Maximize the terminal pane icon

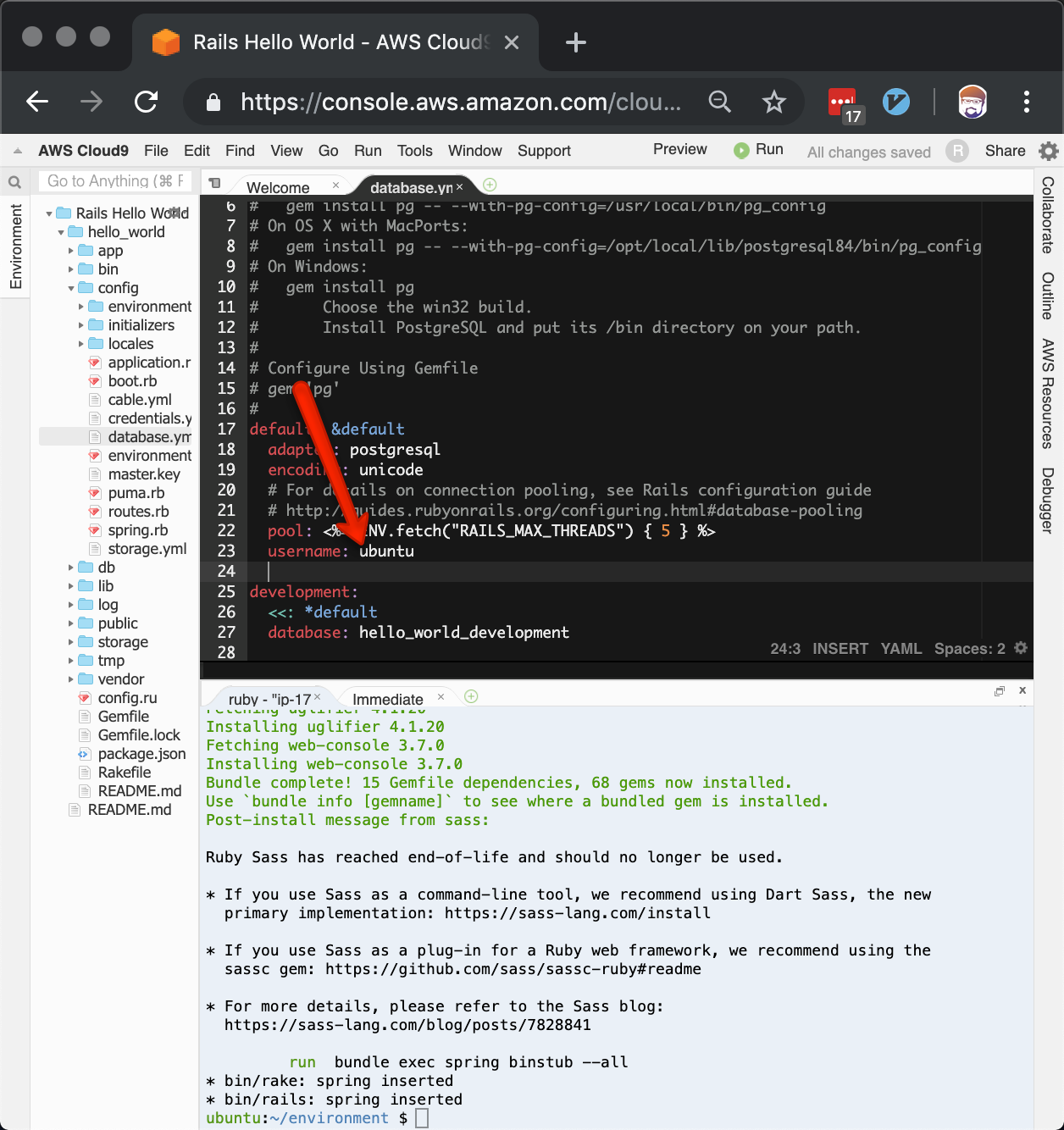[1000, 691]
